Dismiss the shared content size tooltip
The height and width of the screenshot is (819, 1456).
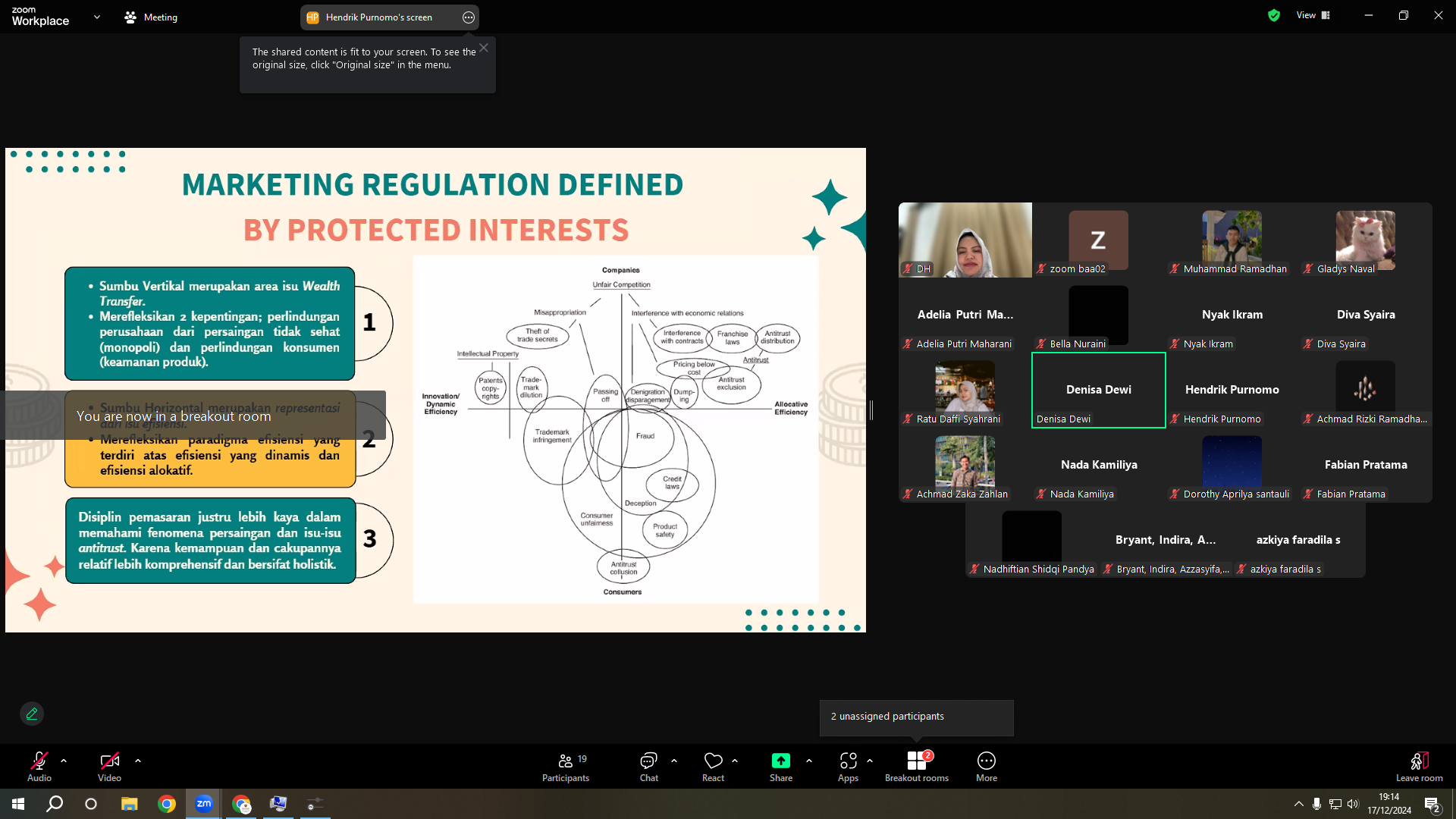(484, 48)
